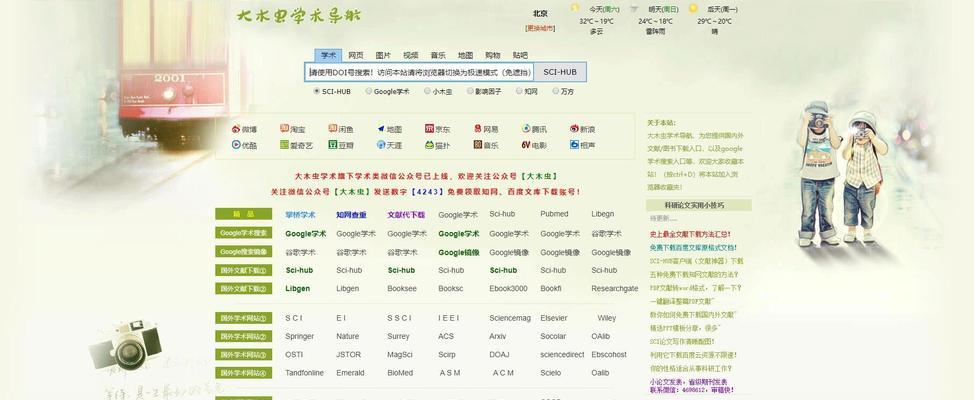Switch to the 图片 search tab
Screen dimensions: 974x400
(x=383, y=55)
